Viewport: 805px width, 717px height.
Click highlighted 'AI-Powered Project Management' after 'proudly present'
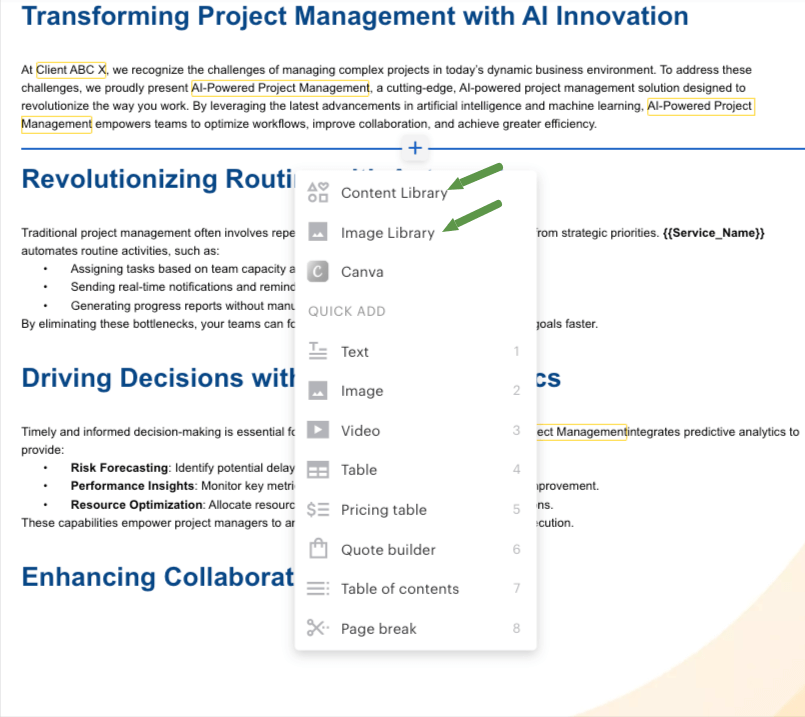point(280,88)
